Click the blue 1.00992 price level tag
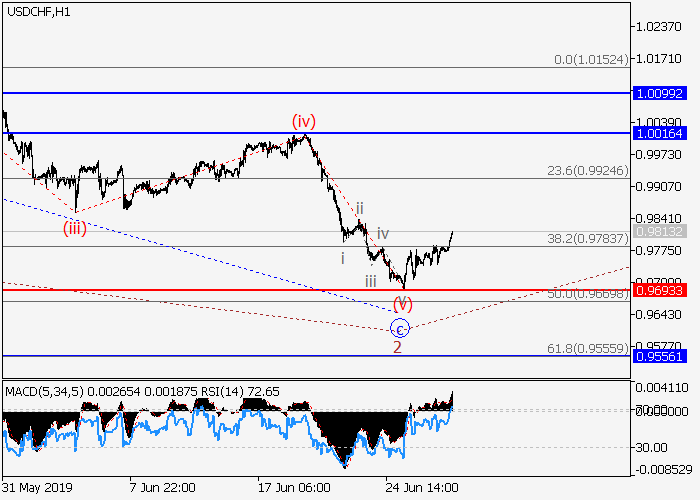 coord(659,93)
